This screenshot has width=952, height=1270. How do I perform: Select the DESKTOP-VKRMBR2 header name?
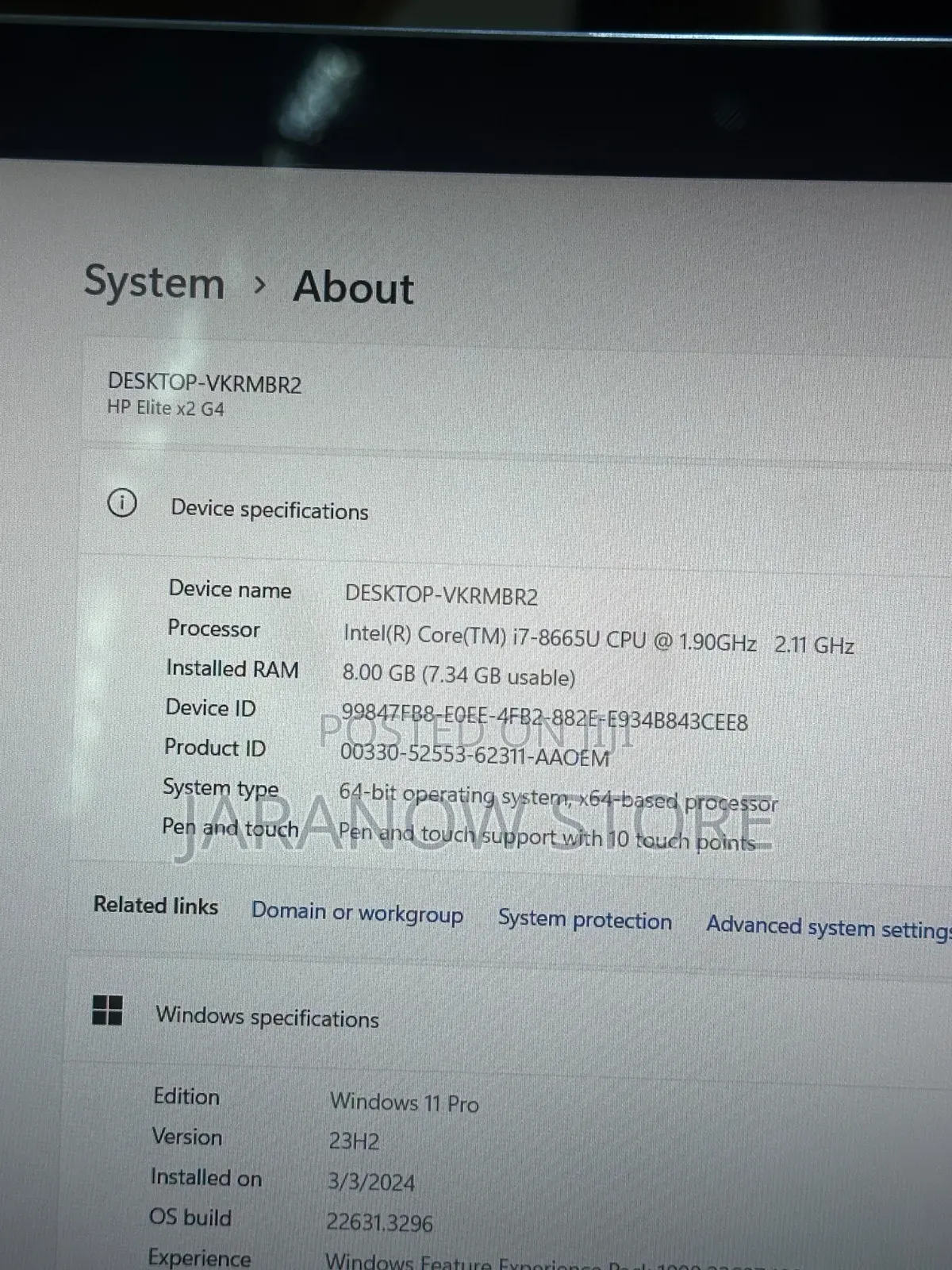[205, 383]
